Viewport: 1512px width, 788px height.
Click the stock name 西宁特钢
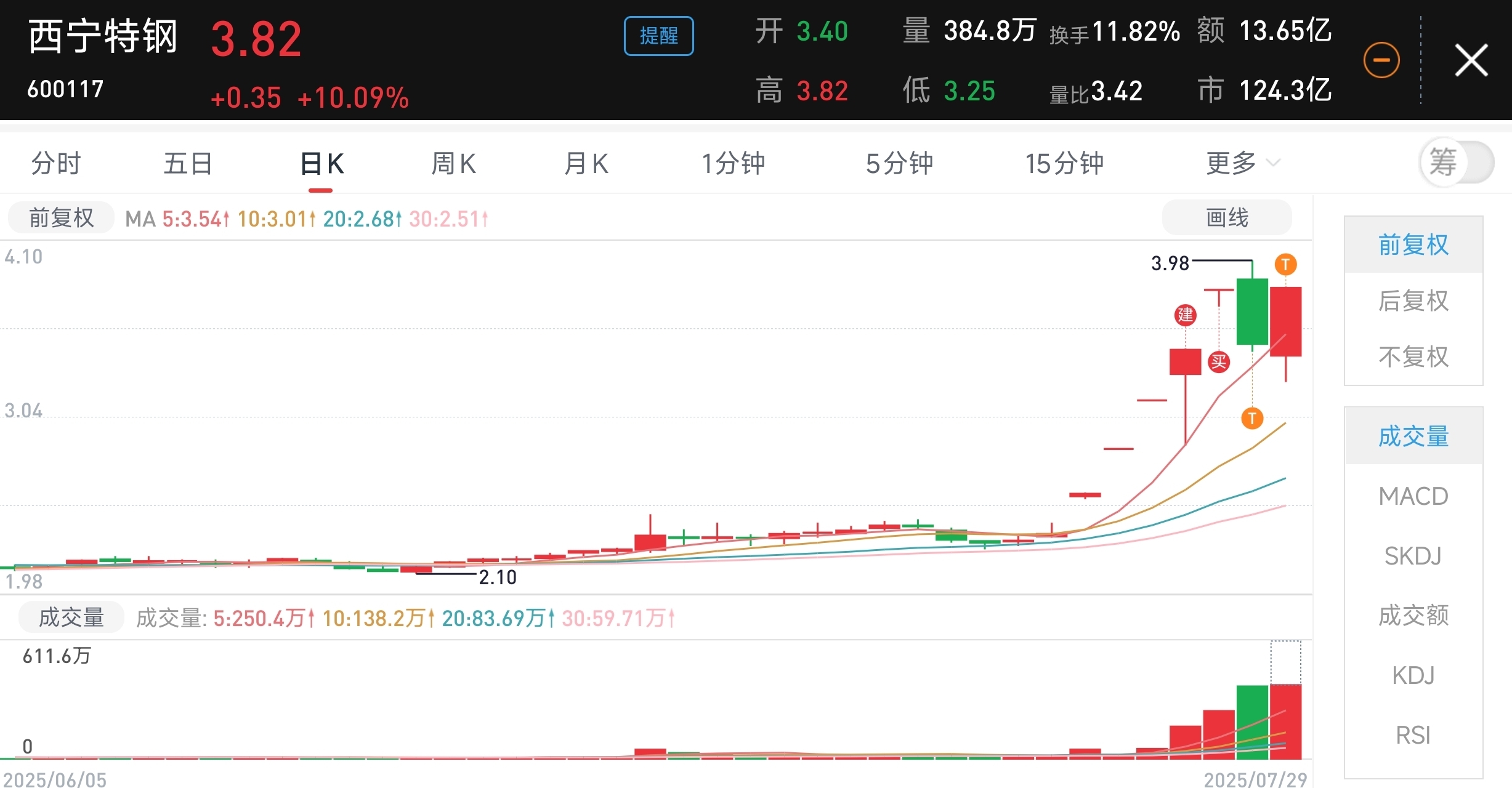(x=103, y=36)
